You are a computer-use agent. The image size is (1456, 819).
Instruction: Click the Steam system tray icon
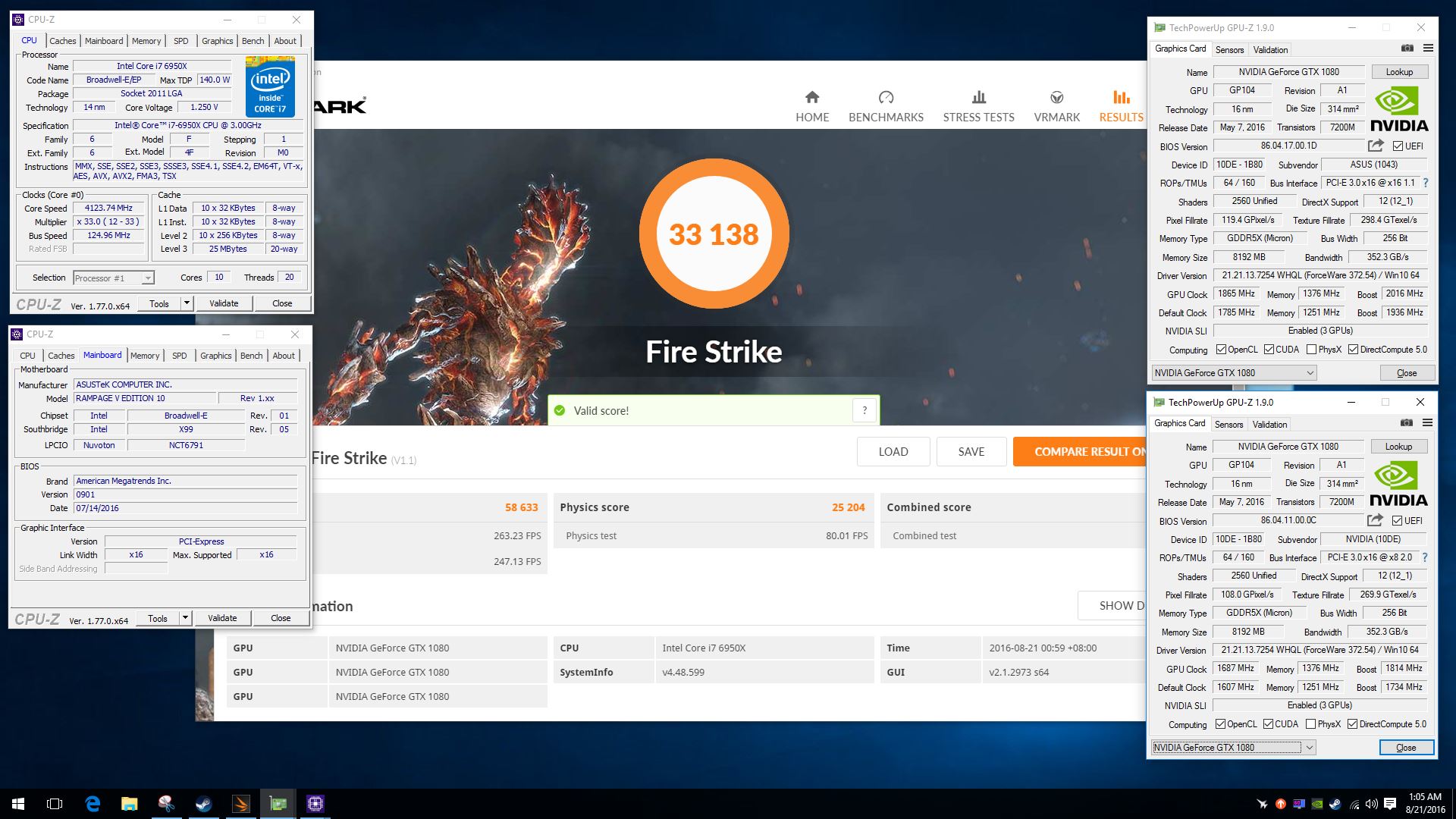(1335, 804)
